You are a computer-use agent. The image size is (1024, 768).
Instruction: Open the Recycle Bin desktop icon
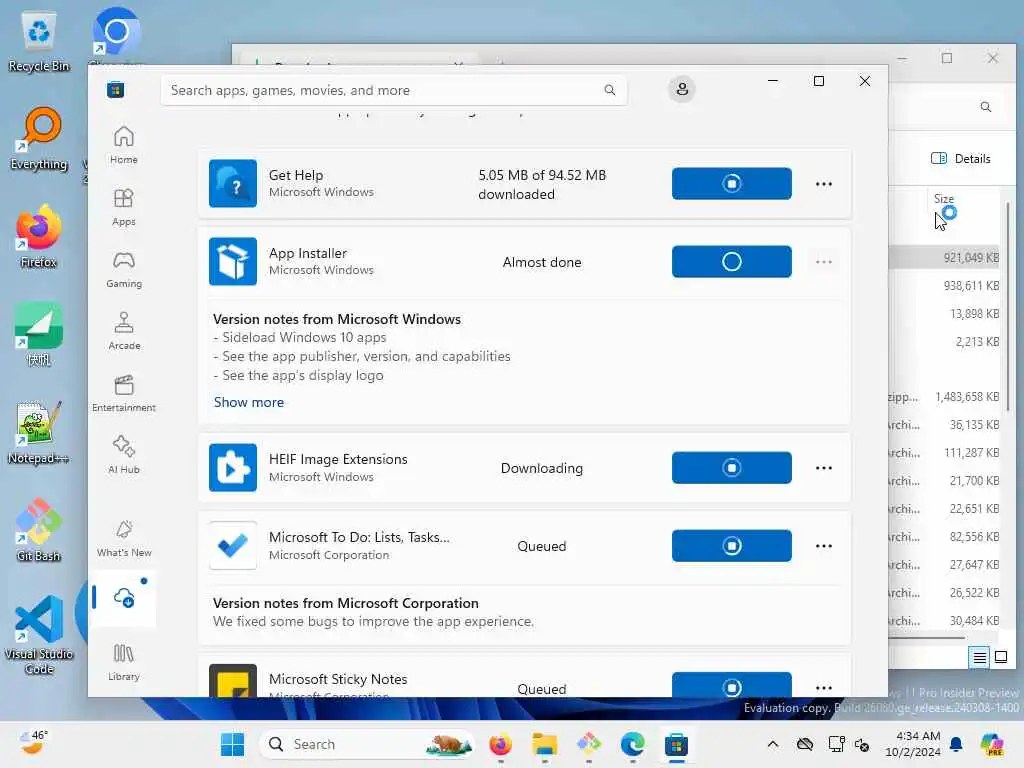point(39,43)
